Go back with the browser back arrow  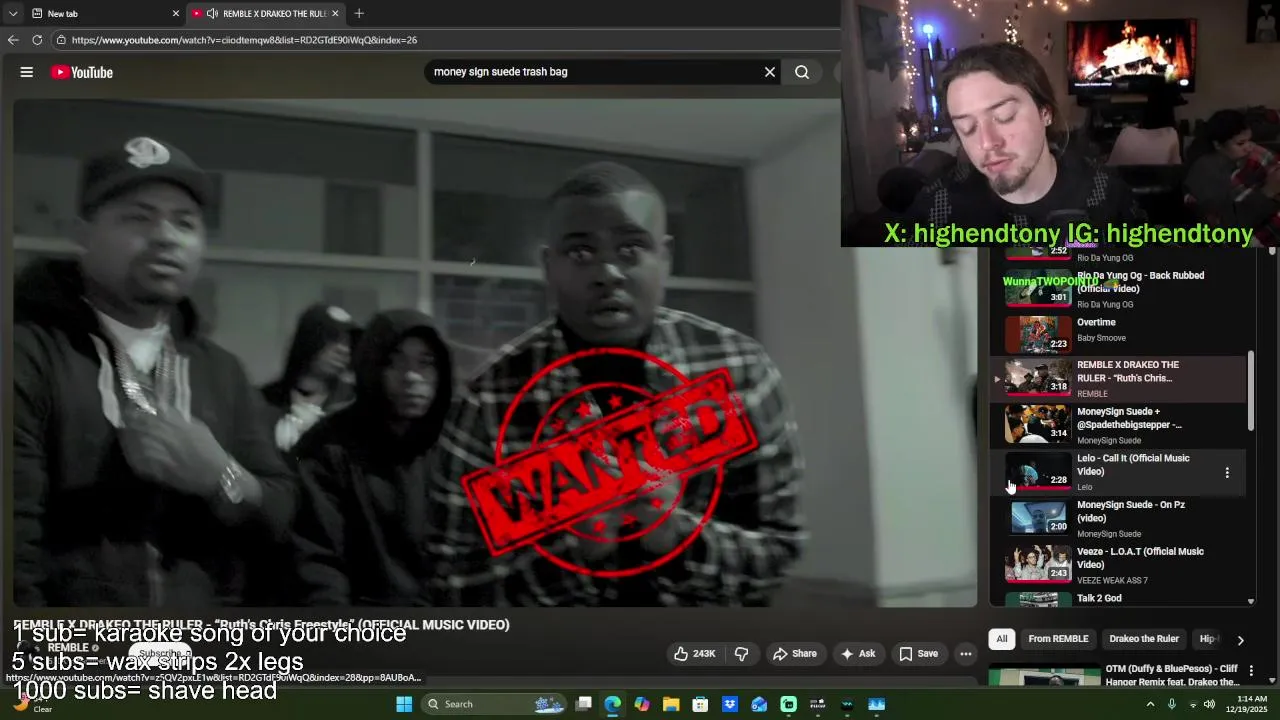[x=13, y=40]
